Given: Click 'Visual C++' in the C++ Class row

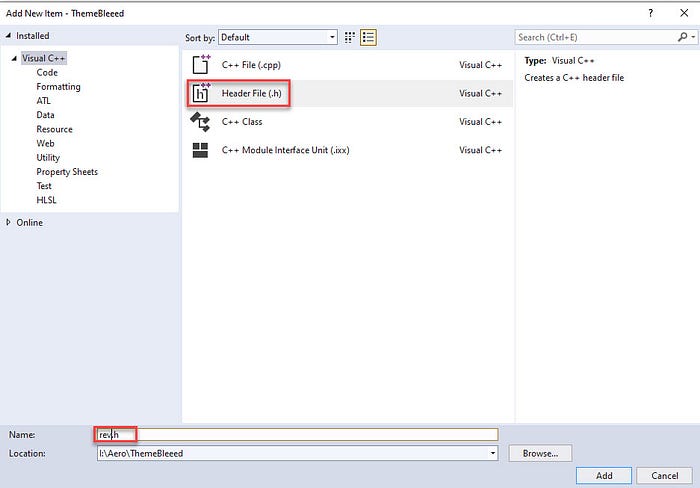Looking at the screenshot, I should click(x=480, y=122).
